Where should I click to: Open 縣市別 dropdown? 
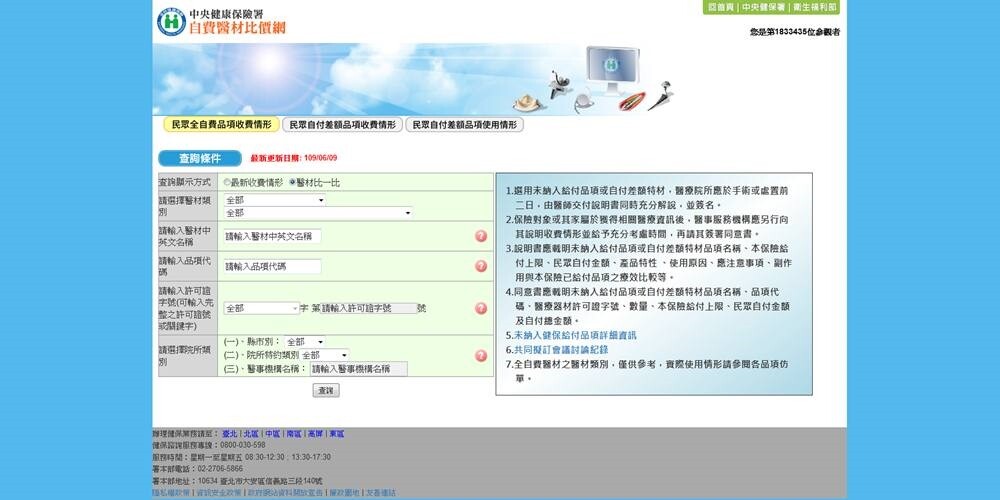(x=305, y=342)
